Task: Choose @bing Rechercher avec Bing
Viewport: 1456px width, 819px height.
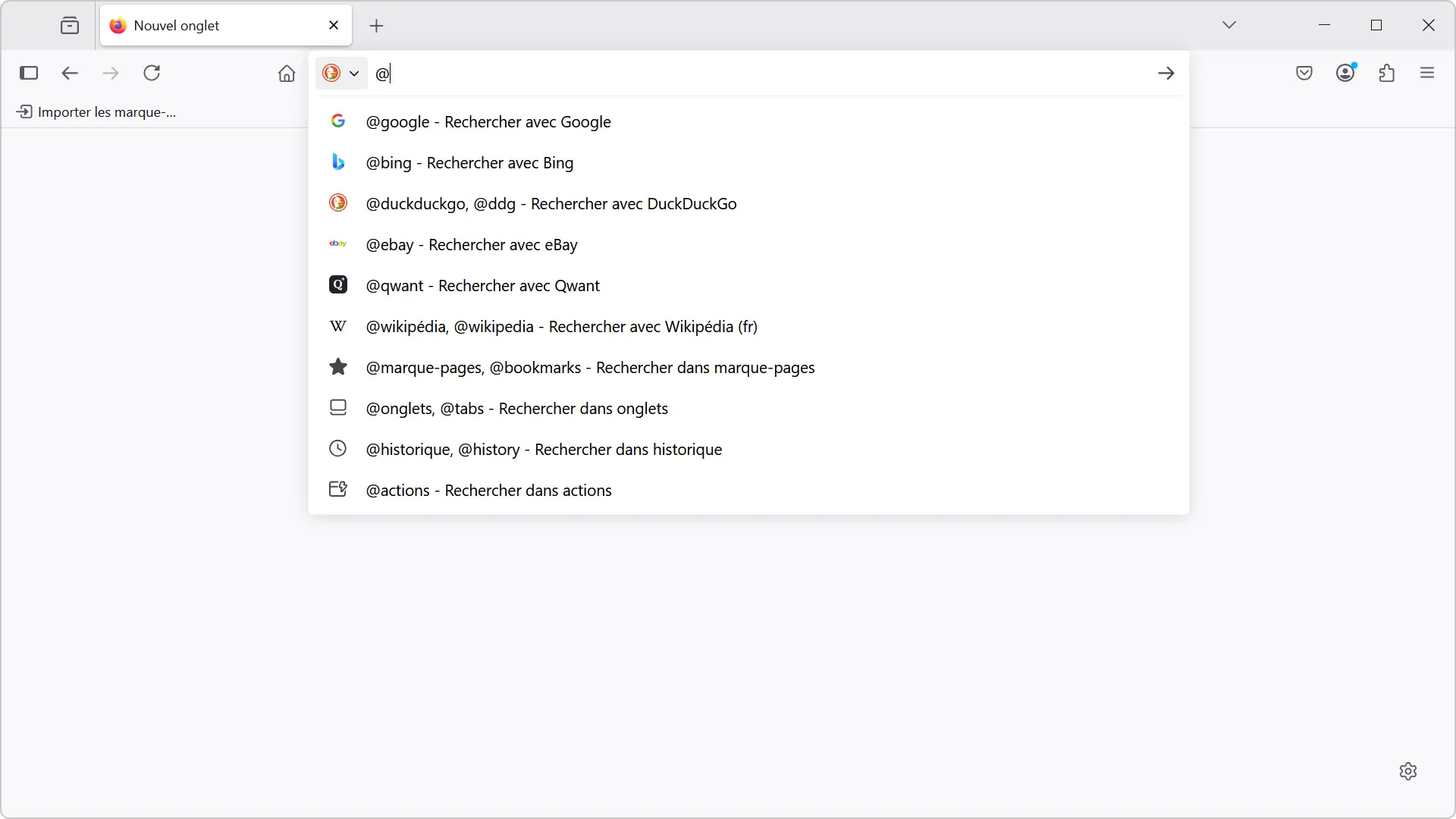Action: pyautogui.click(x=748, y=162)
